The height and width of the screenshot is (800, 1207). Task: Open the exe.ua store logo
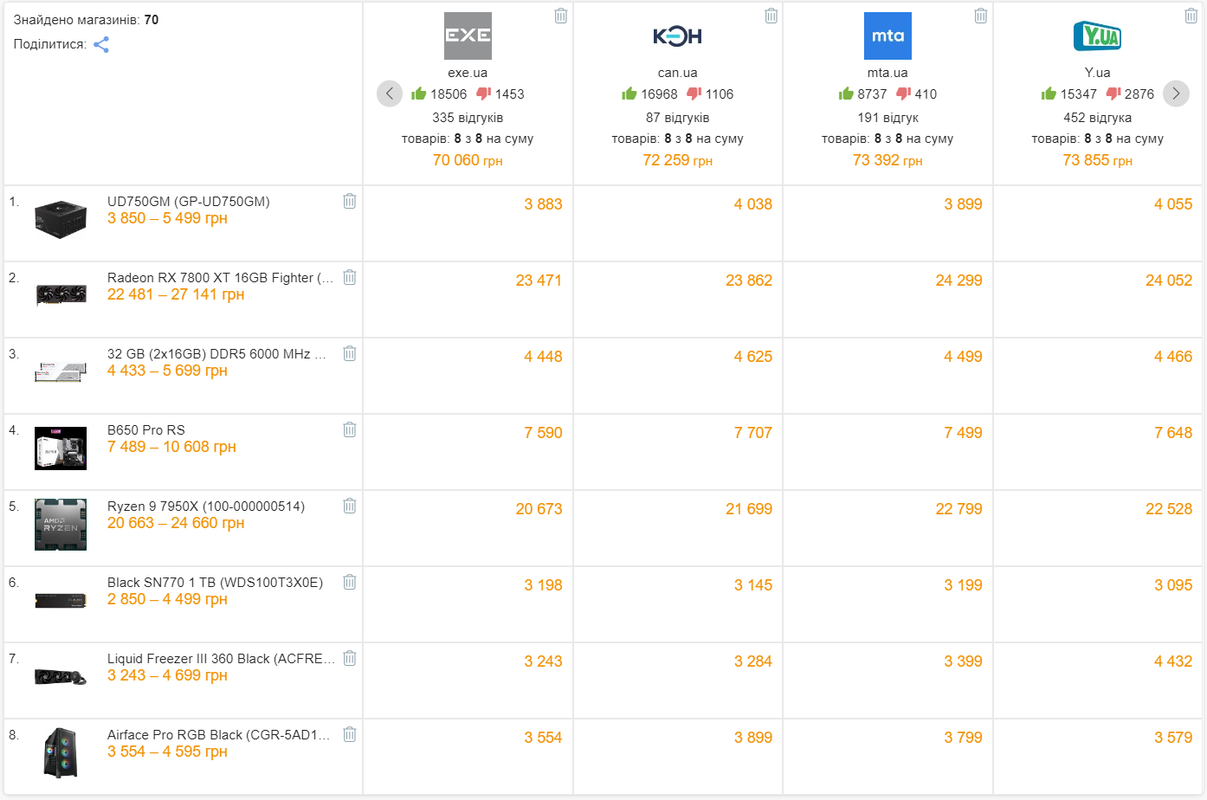click(468, 36)
